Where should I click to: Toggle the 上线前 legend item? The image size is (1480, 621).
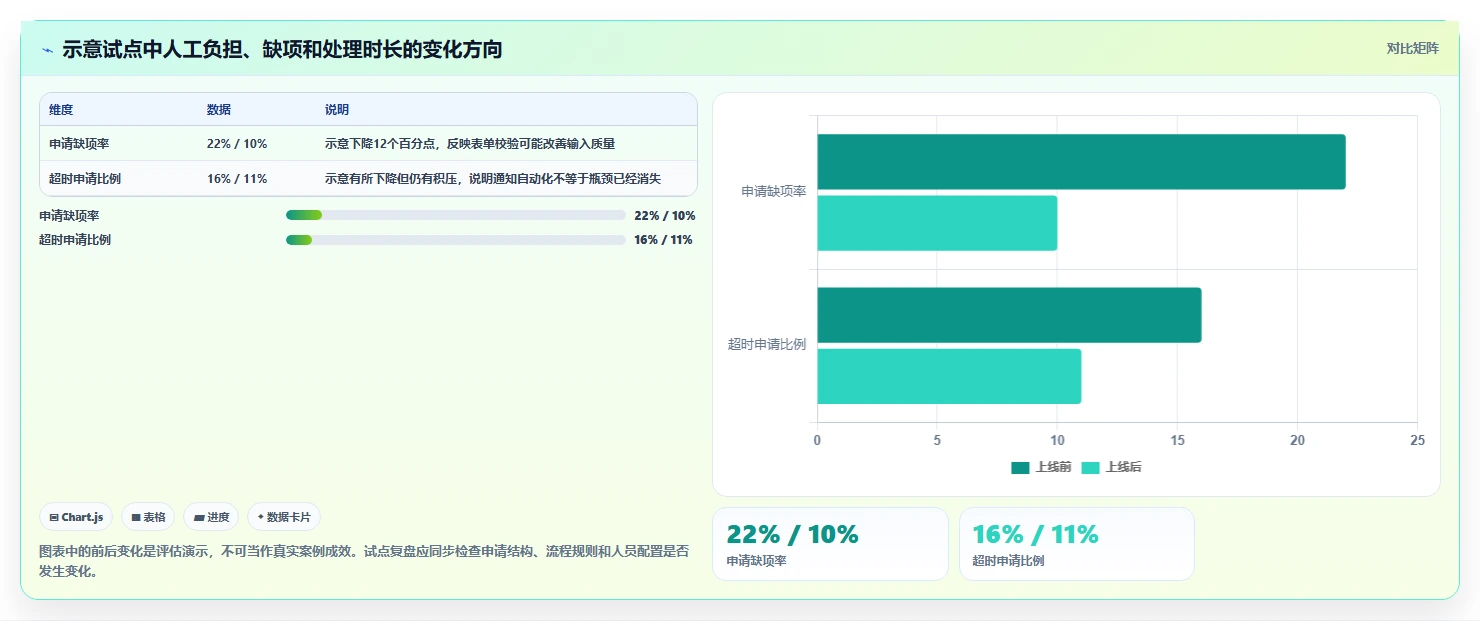pyautogui.click(x=1041, y=467)
